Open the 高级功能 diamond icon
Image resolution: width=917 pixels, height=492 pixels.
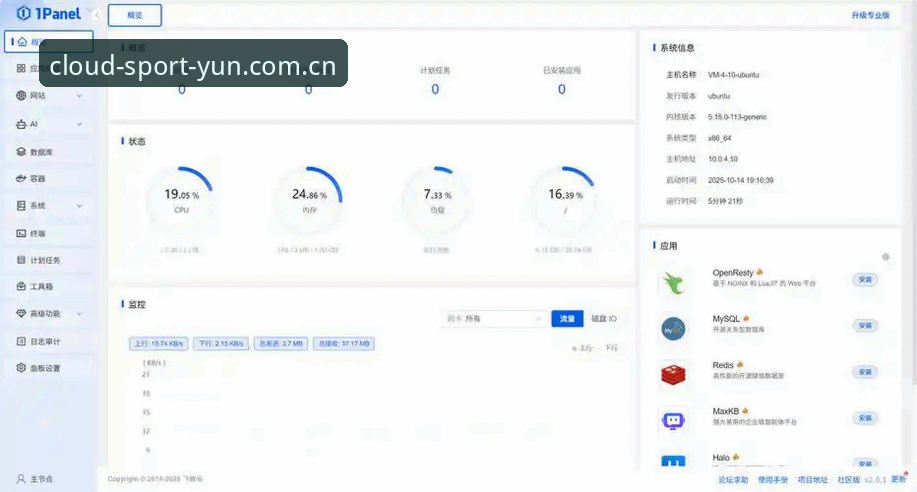coord(21,314)
